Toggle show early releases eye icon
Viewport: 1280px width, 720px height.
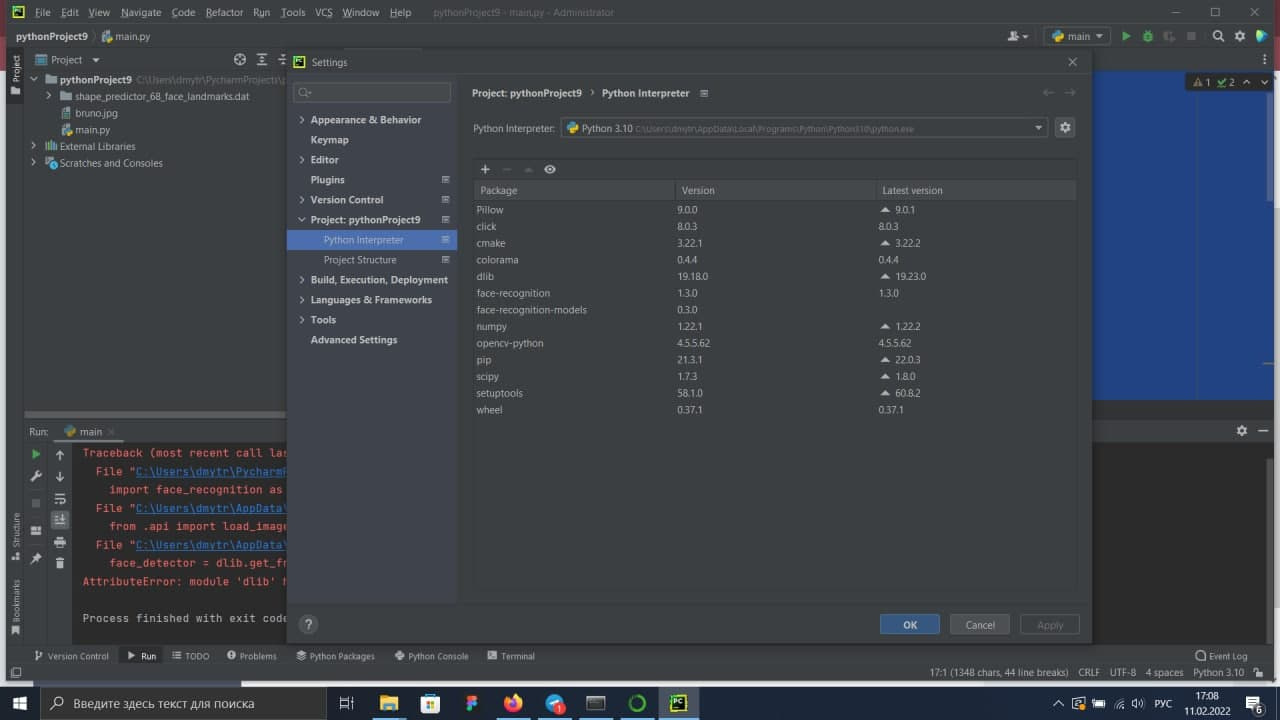[x=550, y=169]
